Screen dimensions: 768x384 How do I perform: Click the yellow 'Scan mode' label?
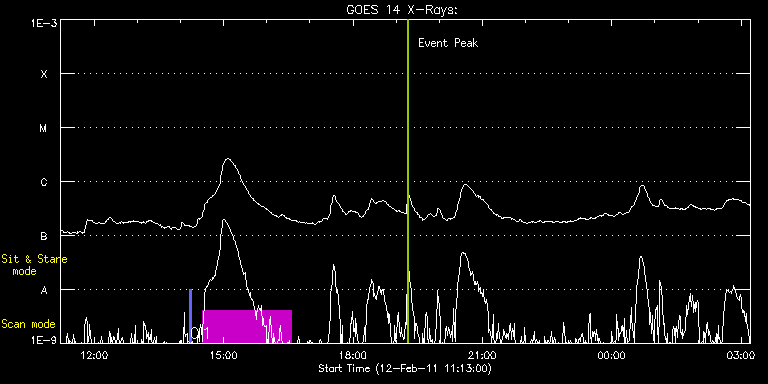click(28, 324)
